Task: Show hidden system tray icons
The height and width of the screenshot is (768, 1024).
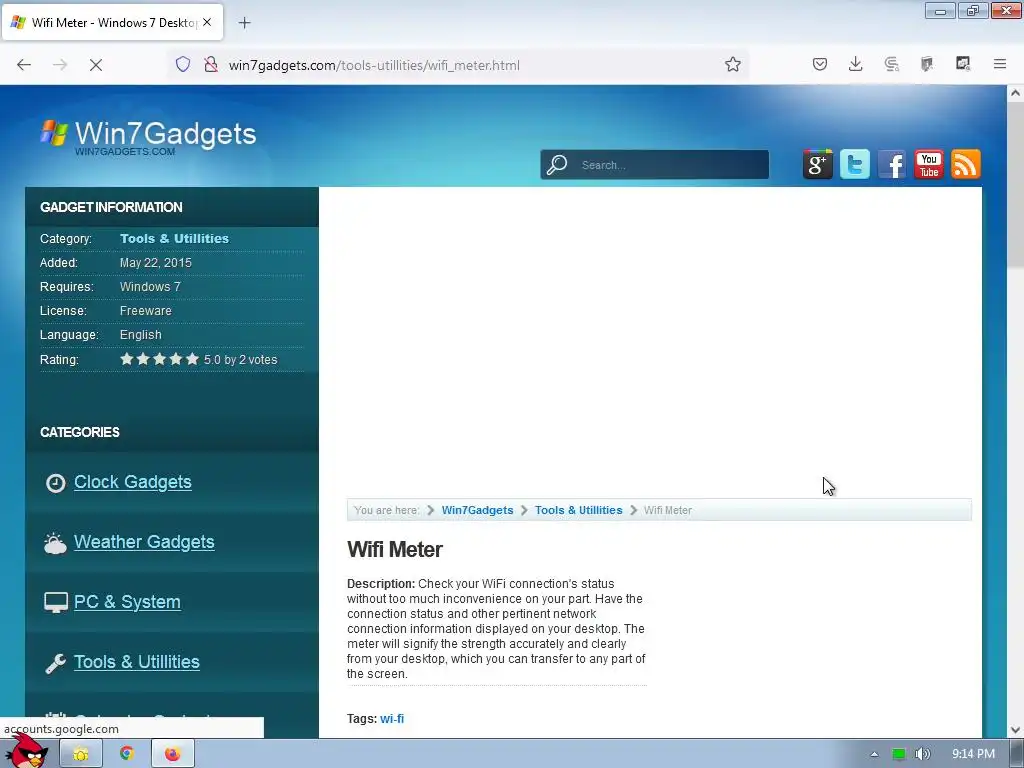Action: 874,754
